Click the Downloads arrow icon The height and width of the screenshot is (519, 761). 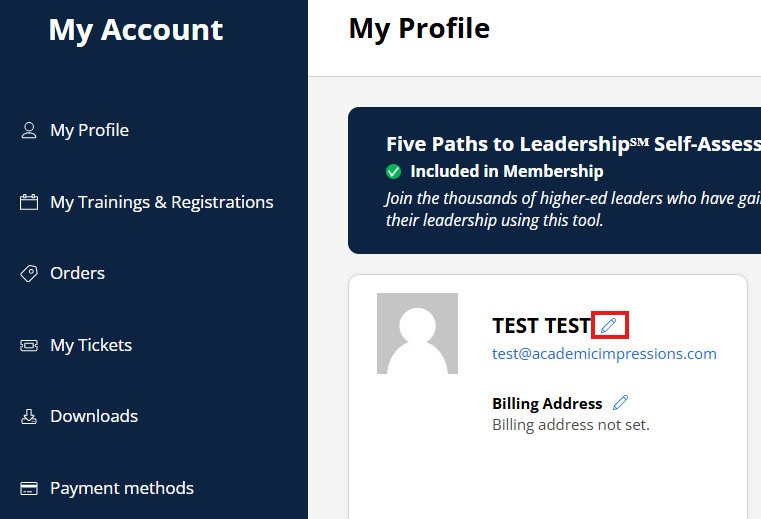click(29, 416)
